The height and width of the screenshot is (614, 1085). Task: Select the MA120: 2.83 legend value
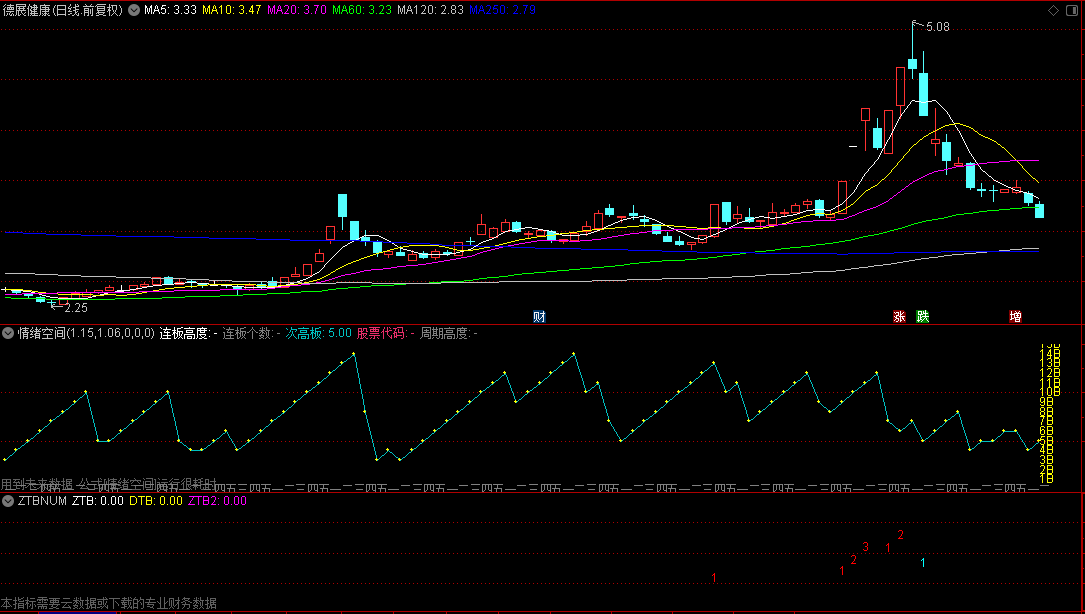point(430,10)
